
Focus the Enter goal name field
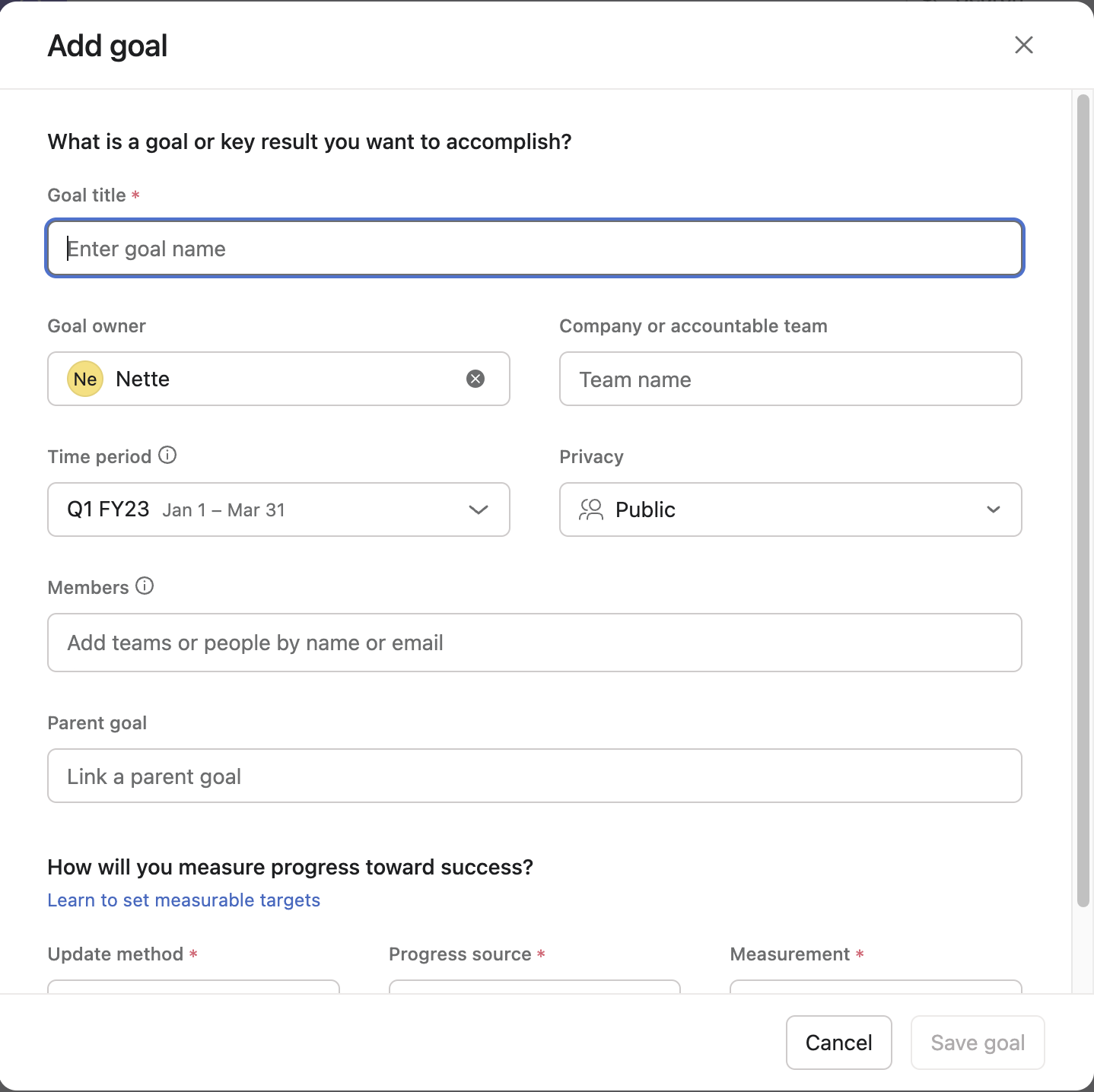tap(534, 249)
